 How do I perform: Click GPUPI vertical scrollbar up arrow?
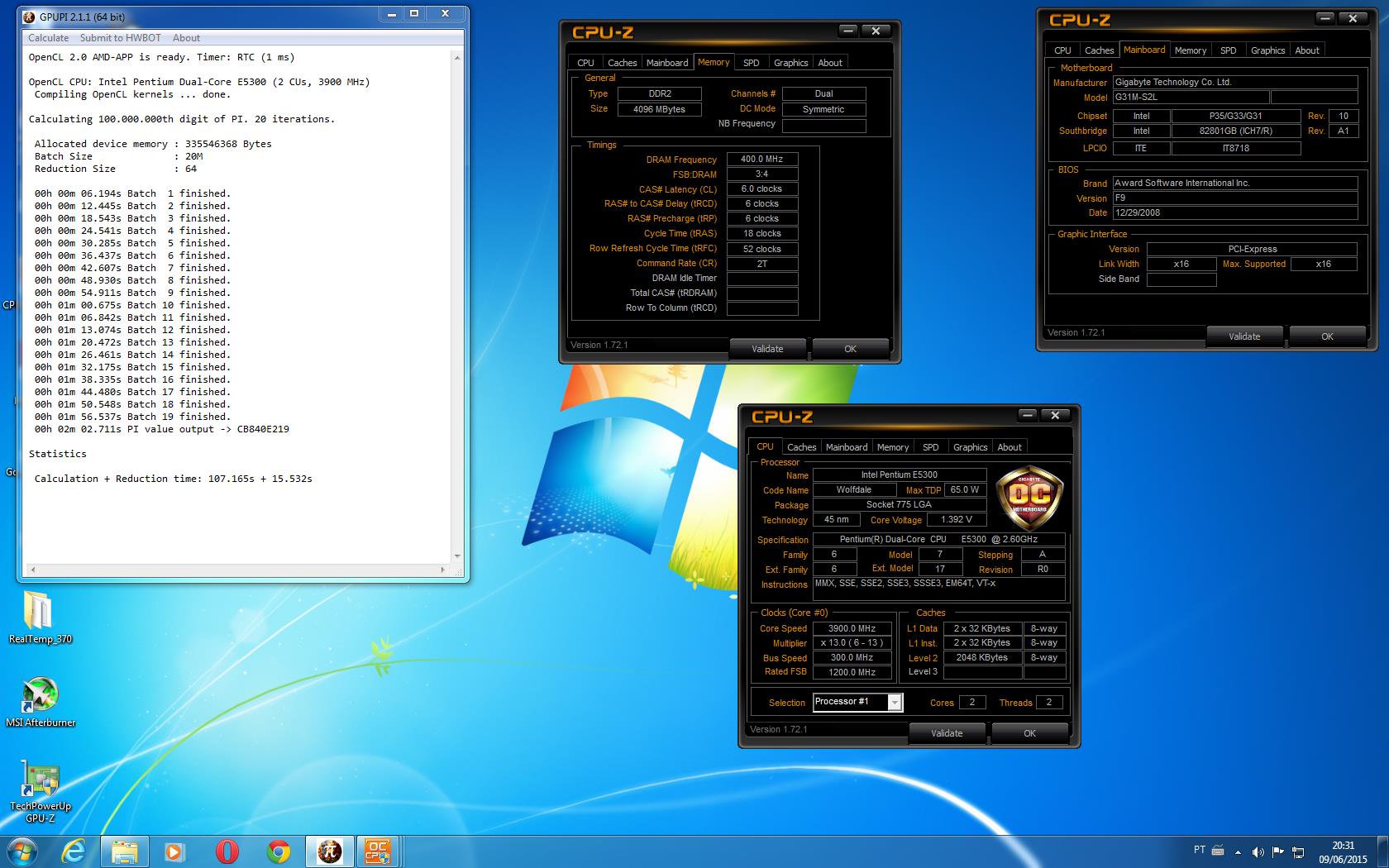point(457,57)
